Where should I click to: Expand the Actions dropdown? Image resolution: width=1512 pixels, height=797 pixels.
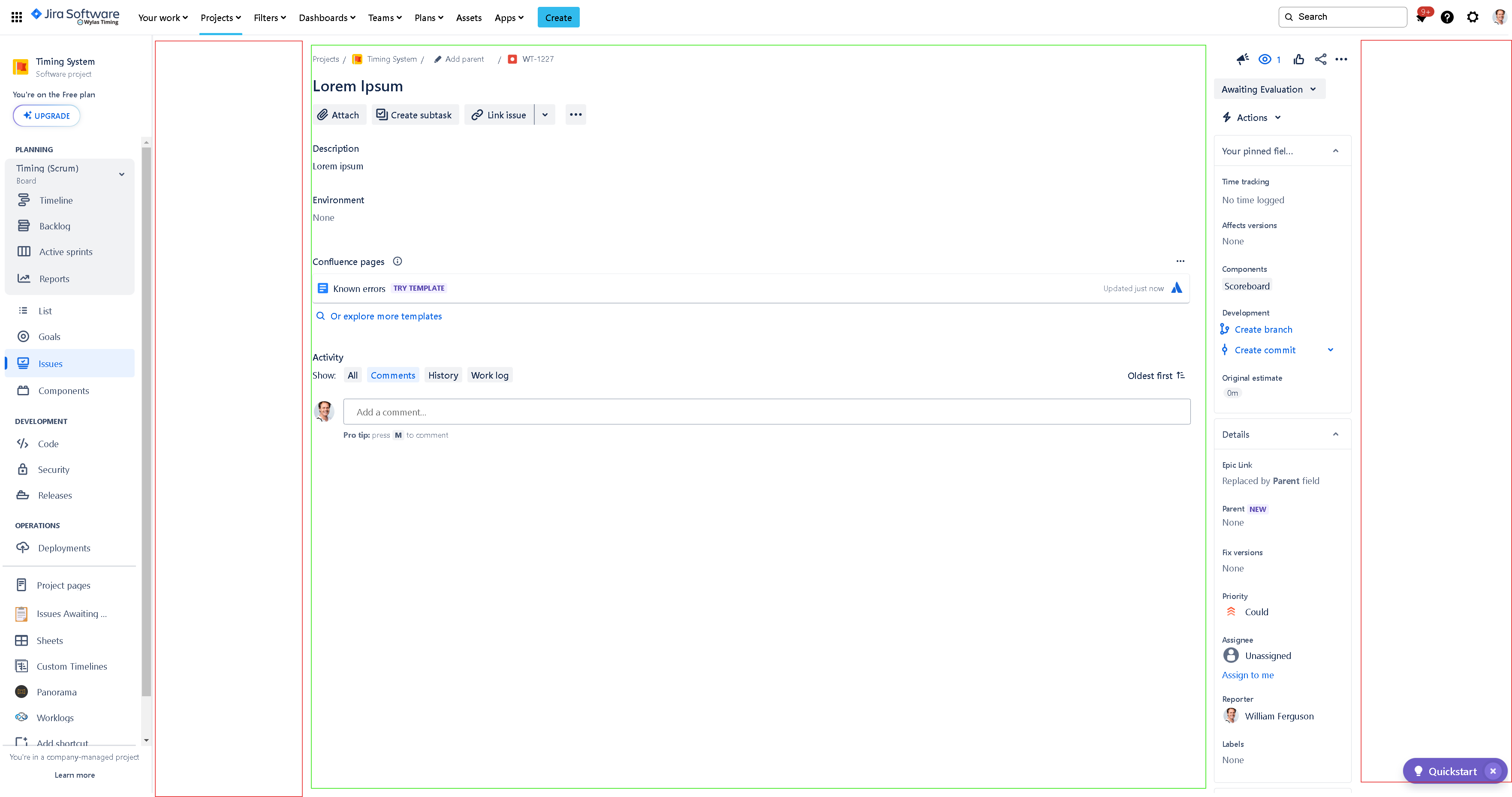[x=1252, y=117]
